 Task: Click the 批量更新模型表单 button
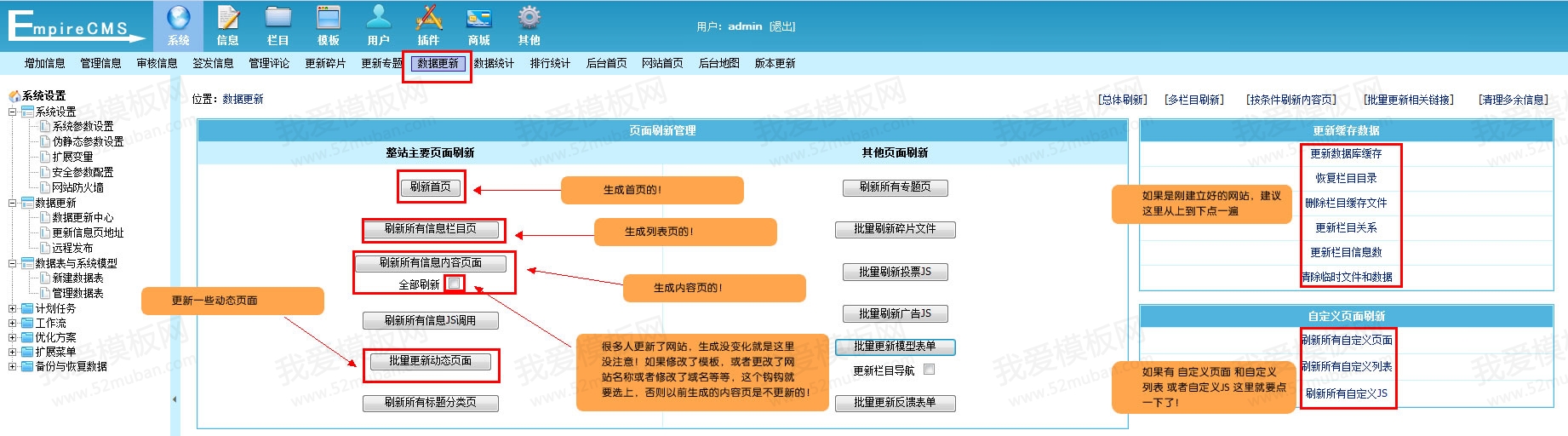coord(895,347)
